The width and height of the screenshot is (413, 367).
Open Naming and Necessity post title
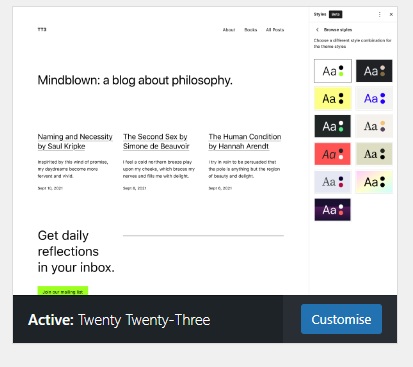(75, 141)
